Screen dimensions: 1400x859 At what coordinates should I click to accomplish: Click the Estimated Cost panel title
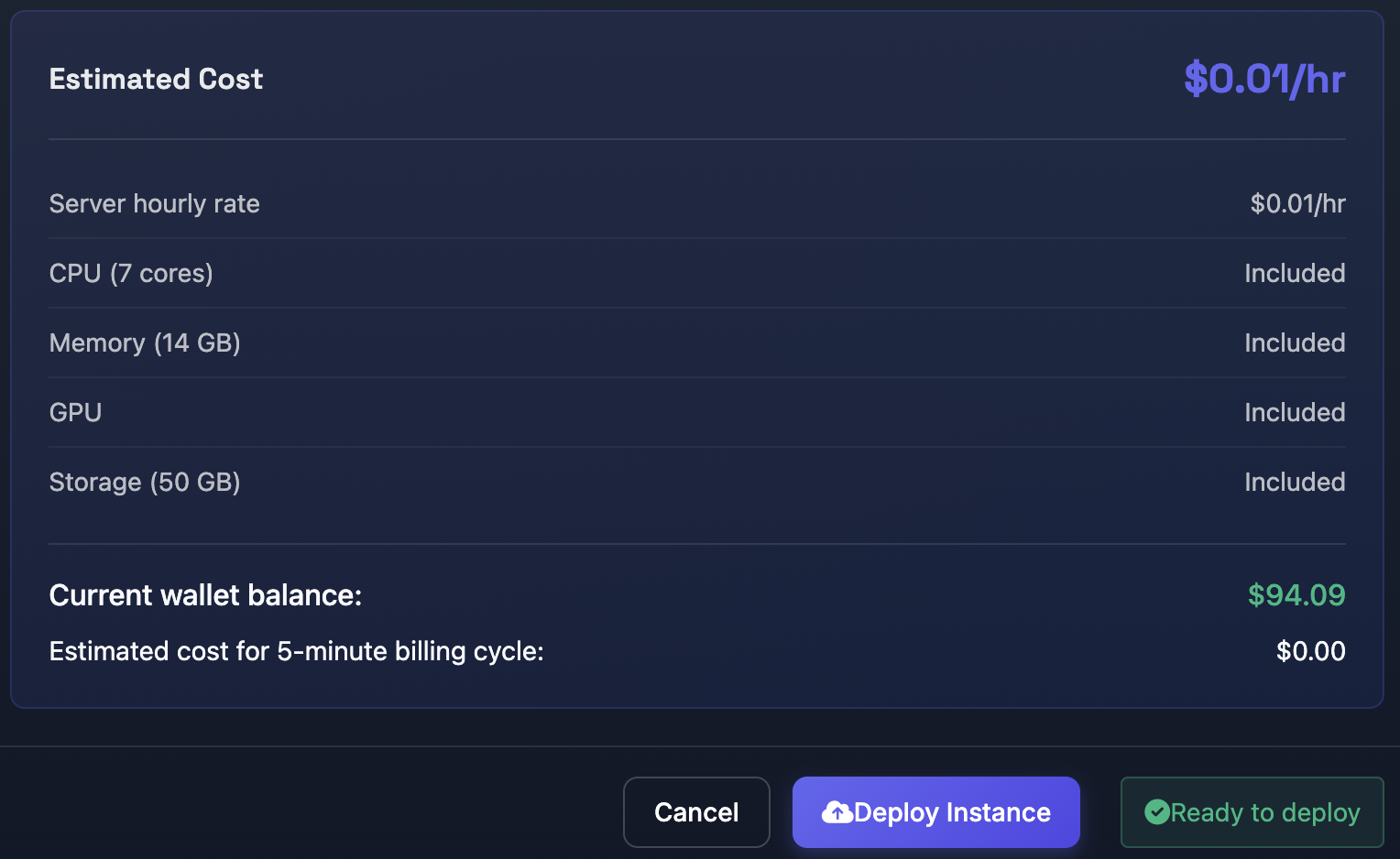[156, 79]
